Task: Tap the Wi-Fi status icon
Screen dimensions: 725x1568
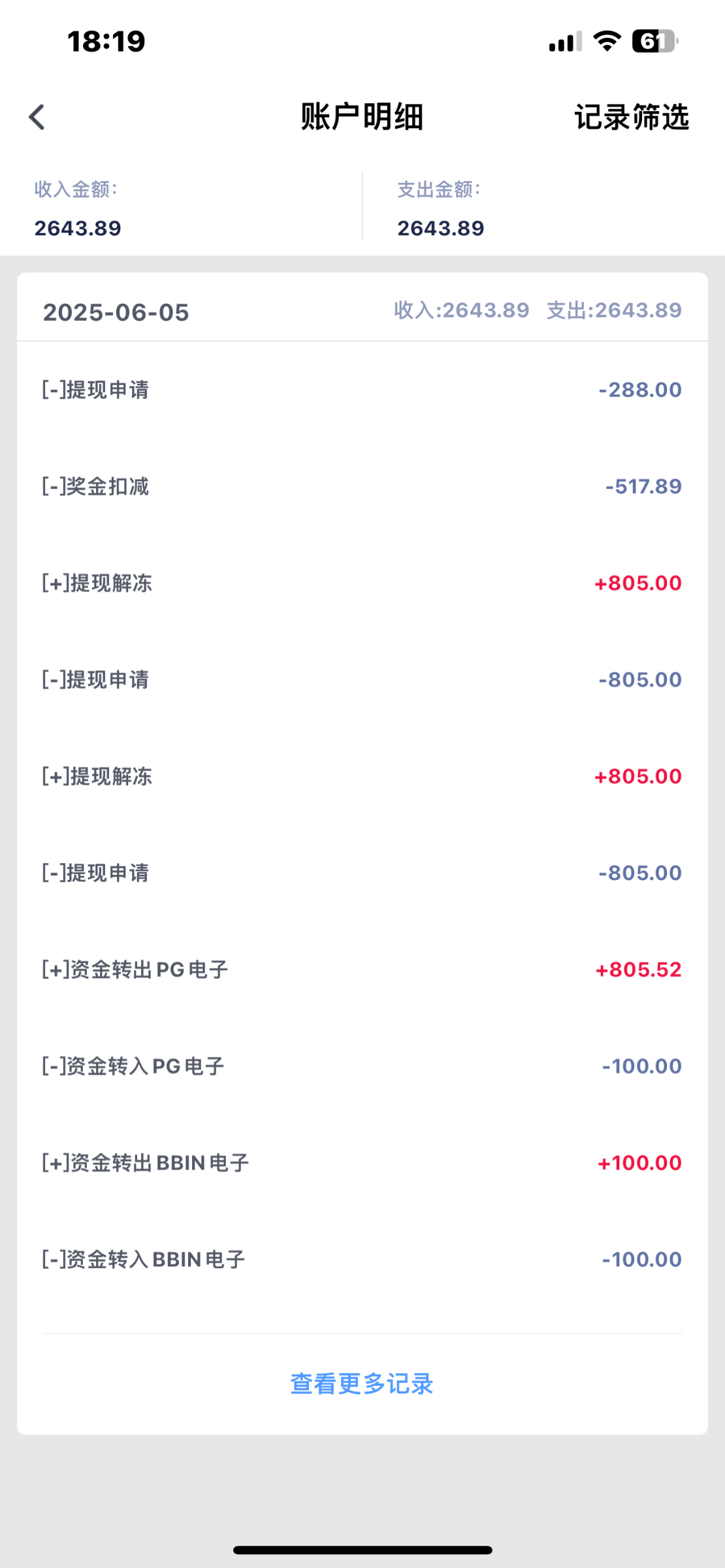Action: point(607,42)
